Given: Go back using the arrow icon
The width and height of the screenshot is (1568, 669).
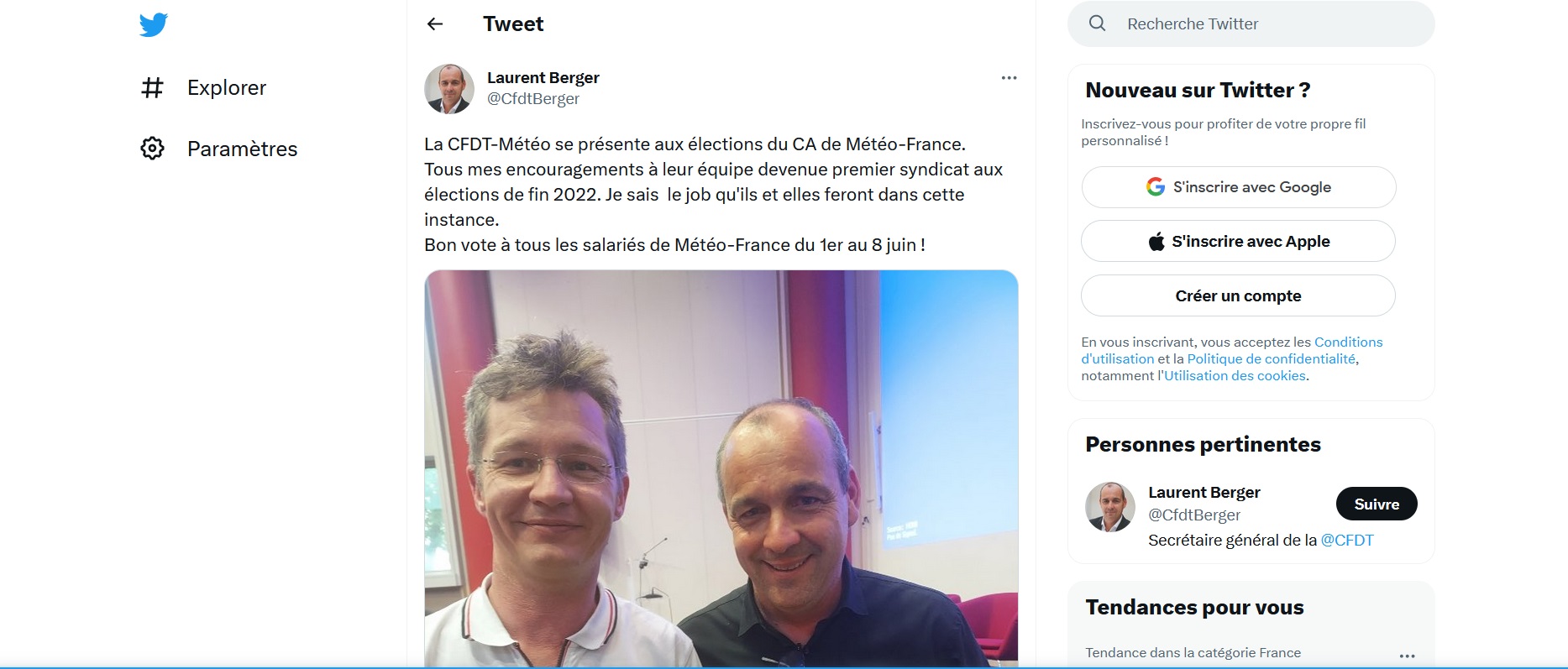Looking at the screenshot, I should click(x=435, y=24).
